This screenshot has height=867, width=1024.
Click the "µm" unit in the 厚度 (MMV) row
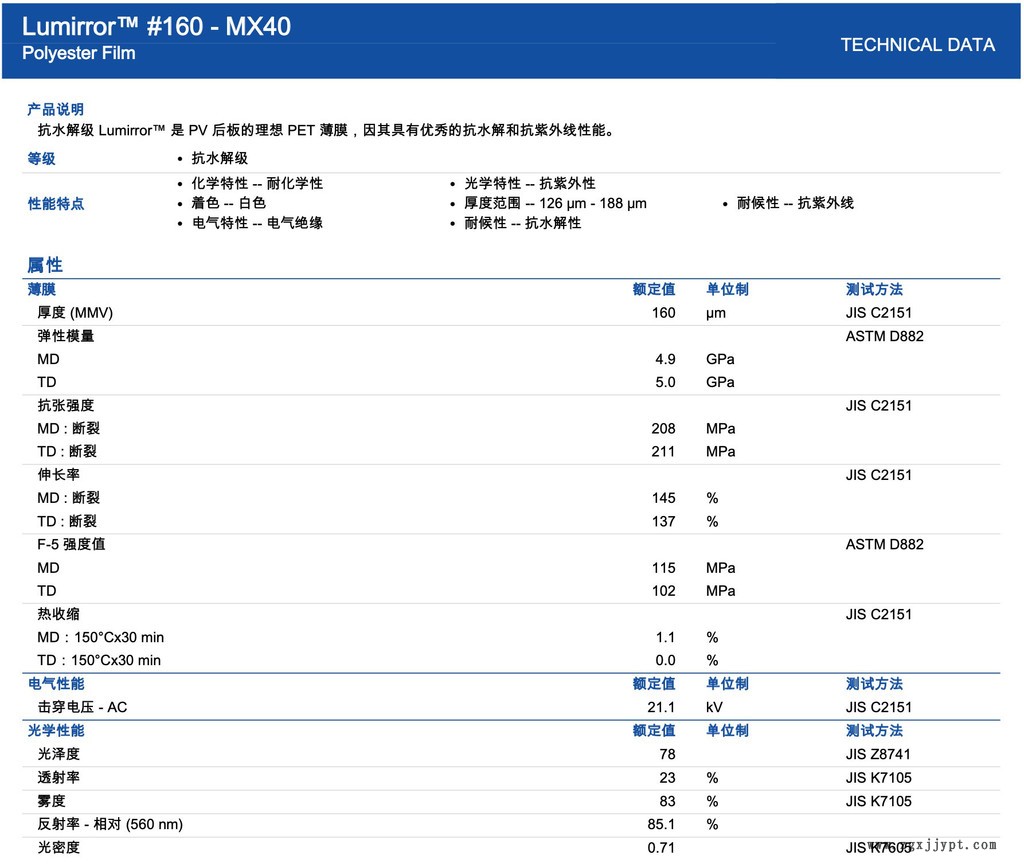tap(716, 313)
